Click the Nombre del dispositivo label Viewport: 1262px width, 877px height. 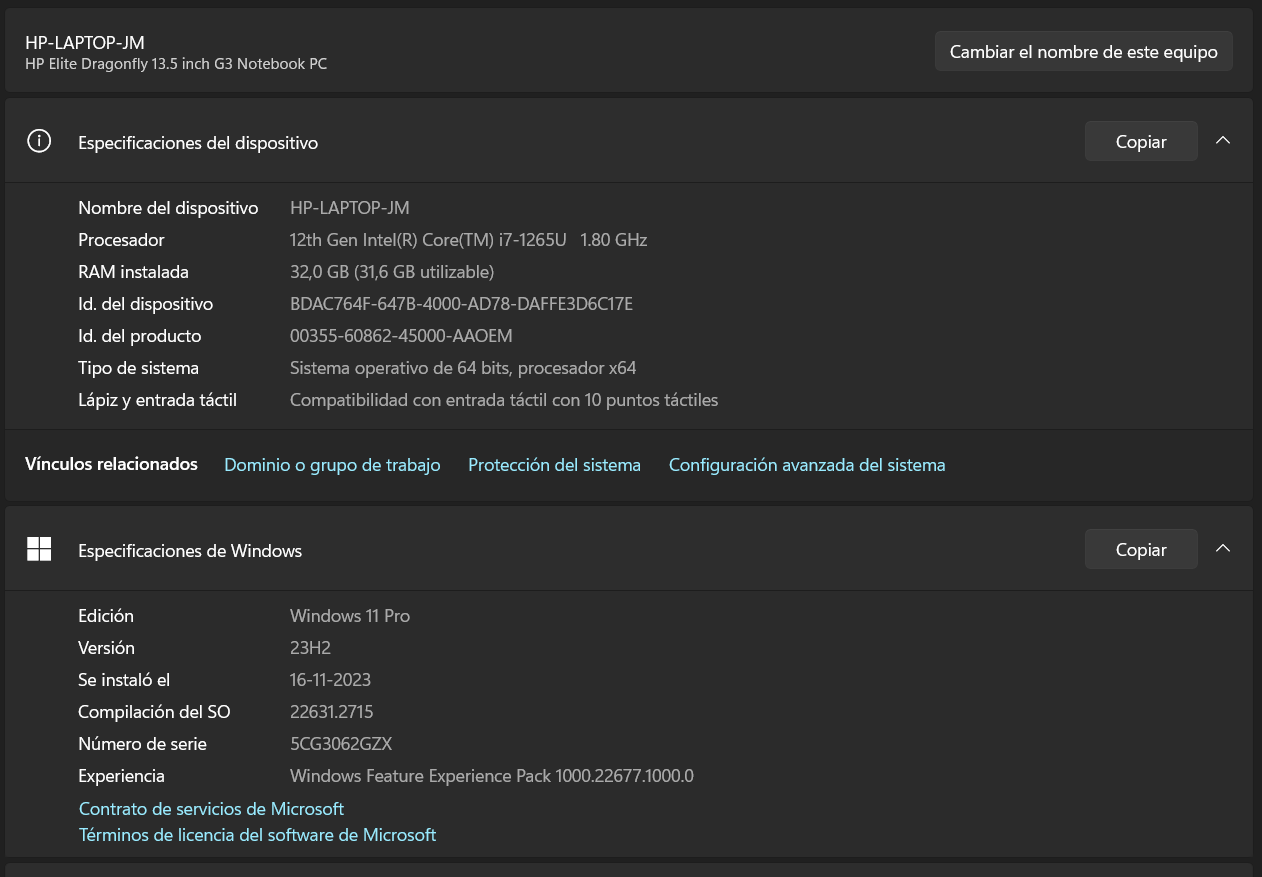168,208
